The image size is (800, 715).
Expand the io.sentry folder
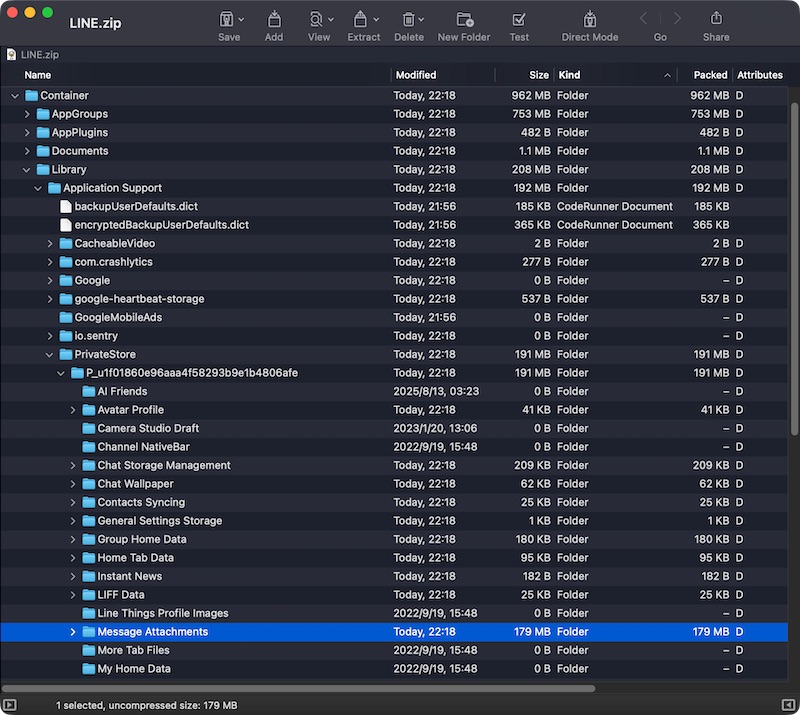[x=50, y=336]
